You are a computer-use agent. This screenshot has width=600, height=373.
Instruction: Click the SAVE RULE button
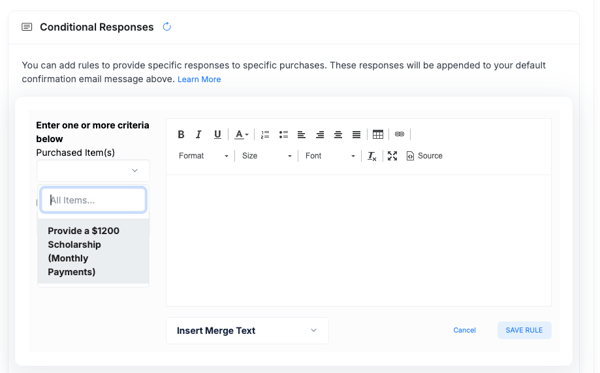tap(524, 330)
